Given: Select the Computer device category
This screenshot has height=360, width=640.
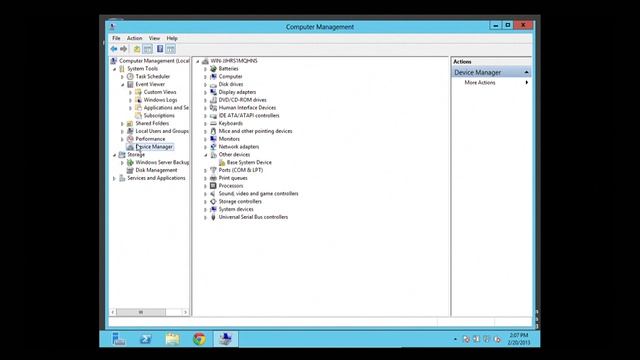Looking at the screenshot, I should pyautogui.click(x=230, y=76).
